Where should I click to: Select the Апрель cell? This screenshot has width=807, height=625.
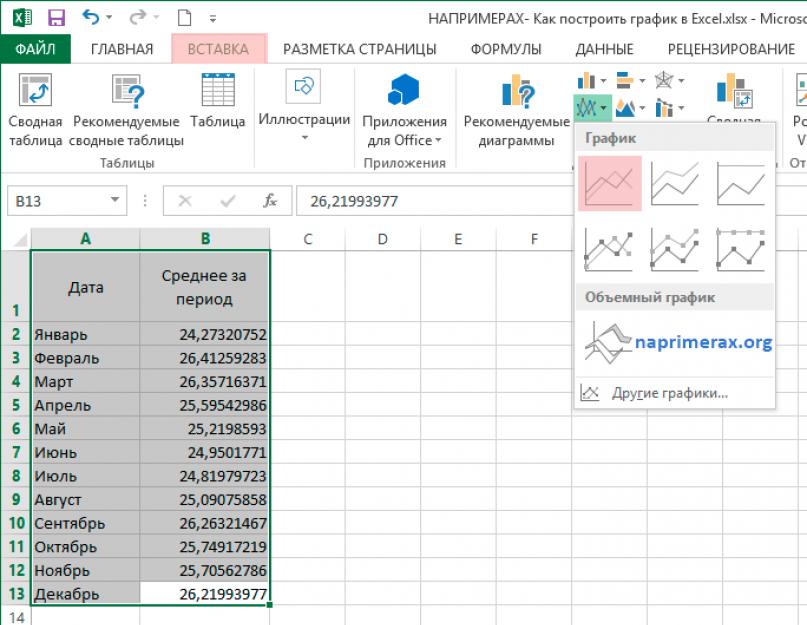click(85, 405)
